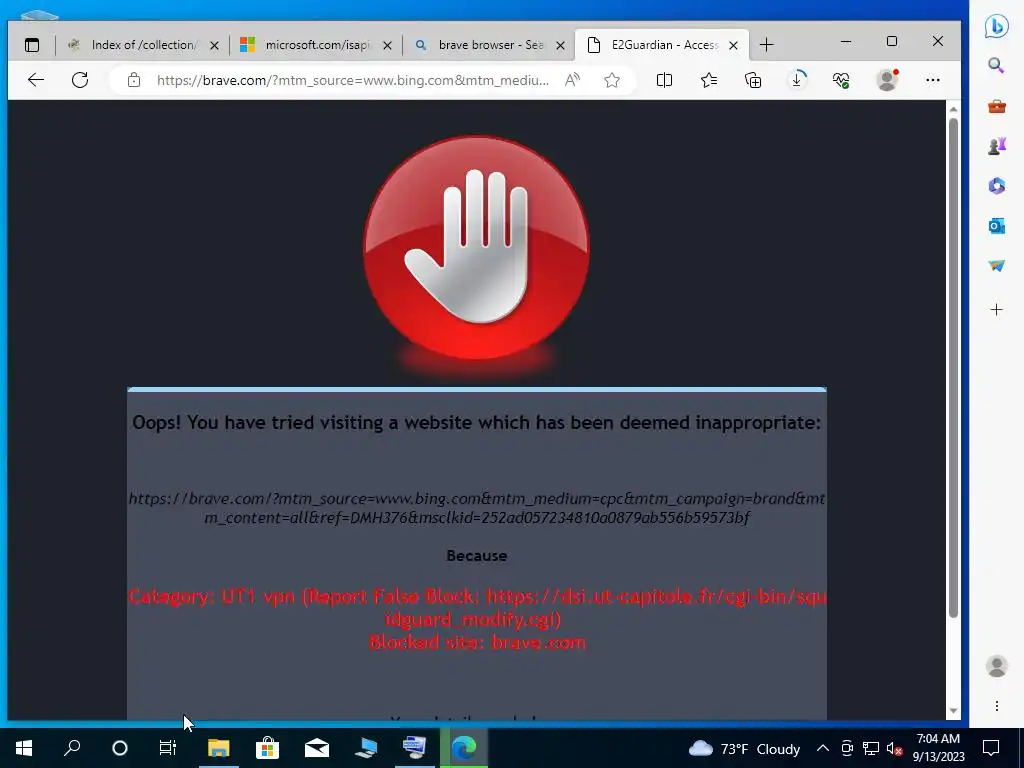The width and height of the screenshot is (1024, 768).
Task: Open split screen view
Action: (x=664, y=80)
